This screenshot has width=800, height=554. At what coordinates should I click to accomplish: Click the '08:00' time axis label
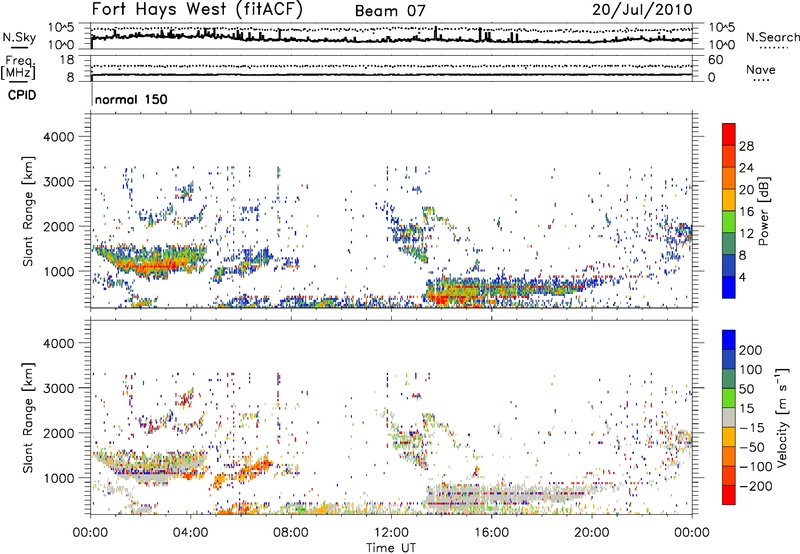pyautogui.click(x=291, y=533)
